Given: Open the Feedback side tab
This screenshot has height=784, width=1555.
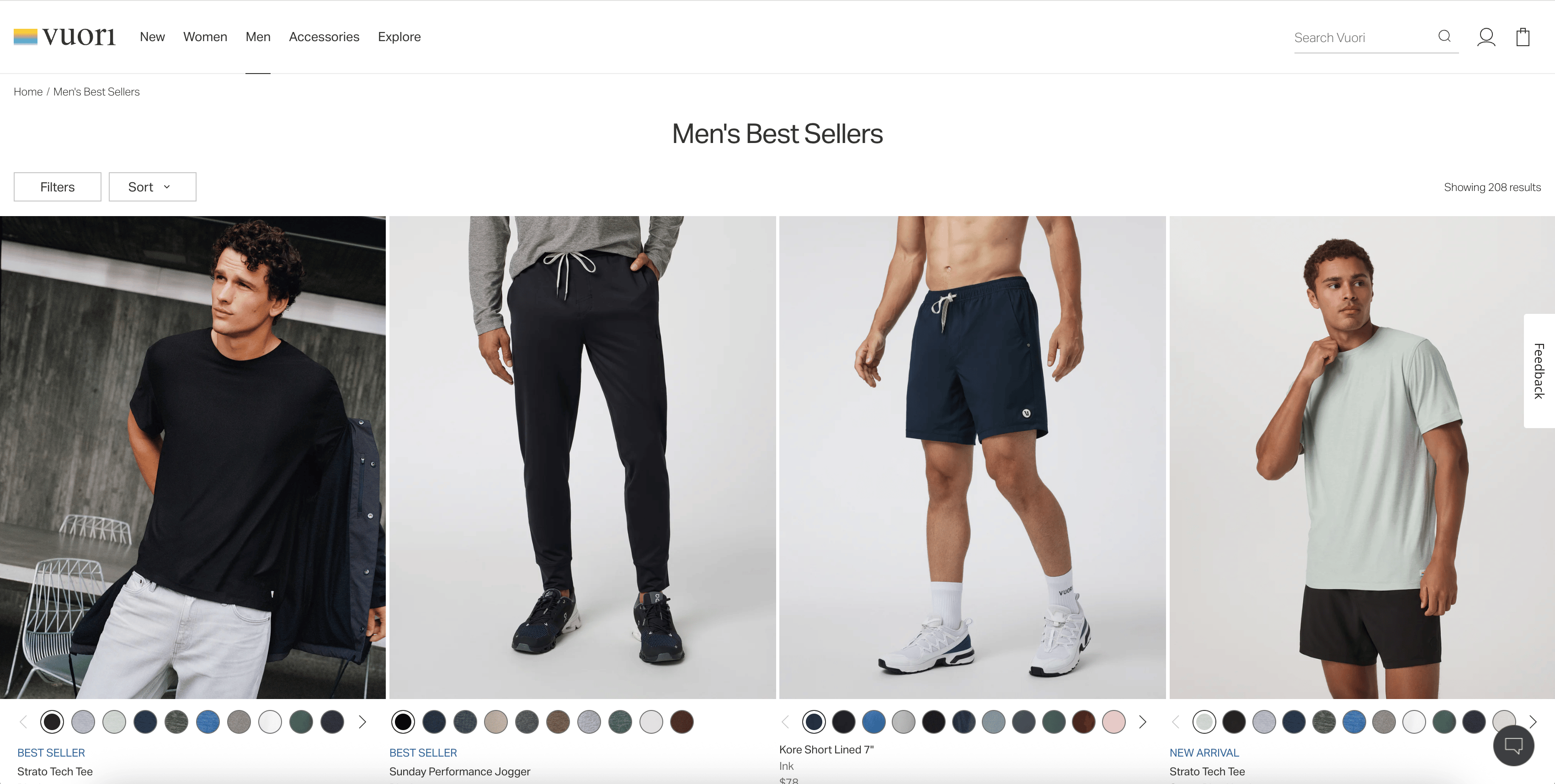Looking at the screenshot, I should tap(1539, 371).
